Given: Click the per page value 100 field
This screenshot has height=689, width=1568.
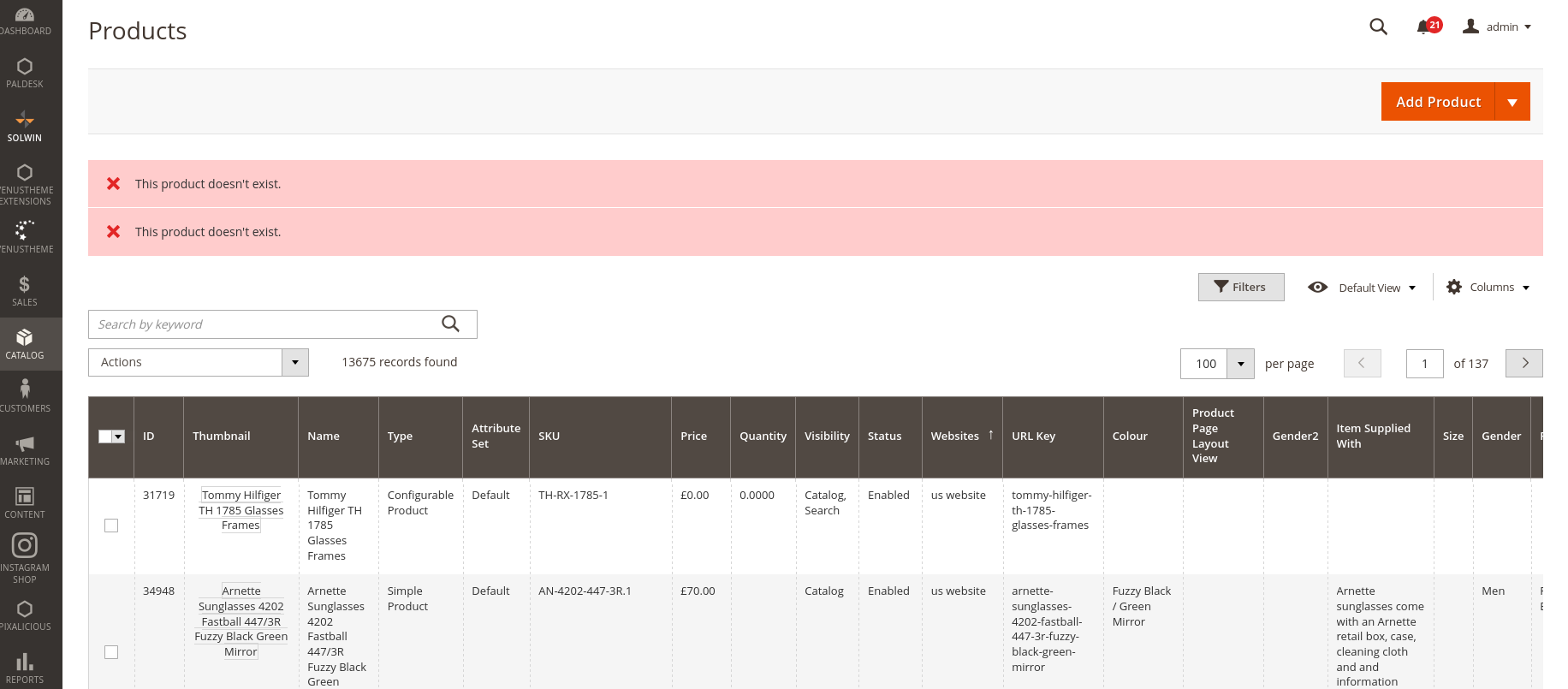Looking at the screenshot, I should click(1203, 364).
